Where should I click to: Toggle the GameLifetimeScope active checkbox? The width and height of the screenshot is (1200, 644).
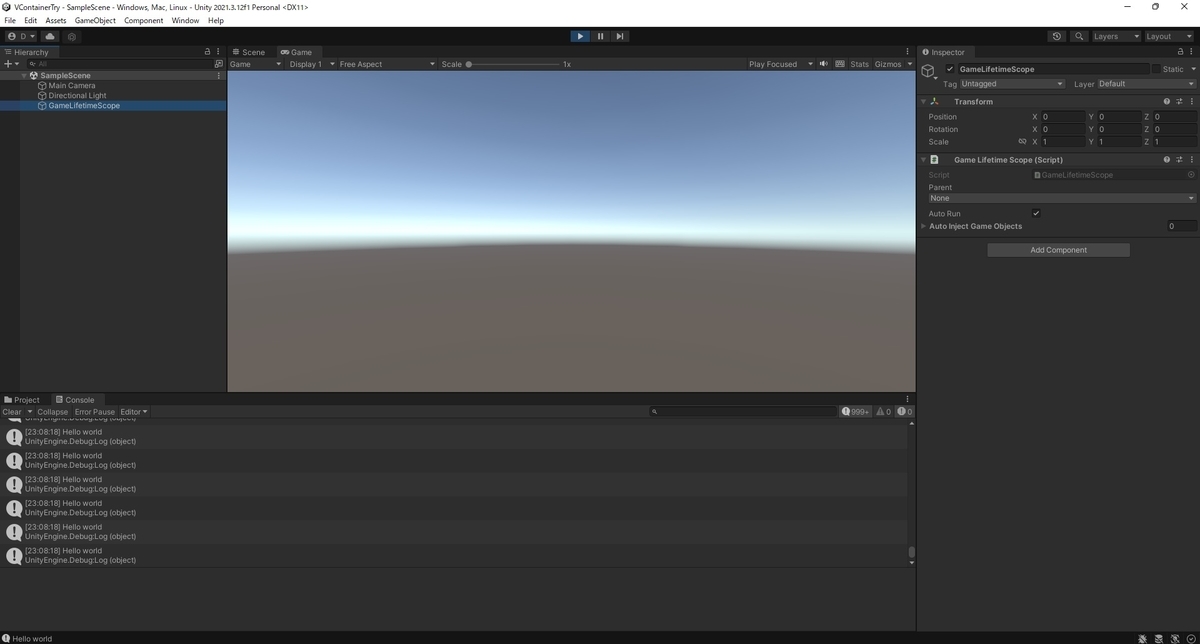pos(950,69)
